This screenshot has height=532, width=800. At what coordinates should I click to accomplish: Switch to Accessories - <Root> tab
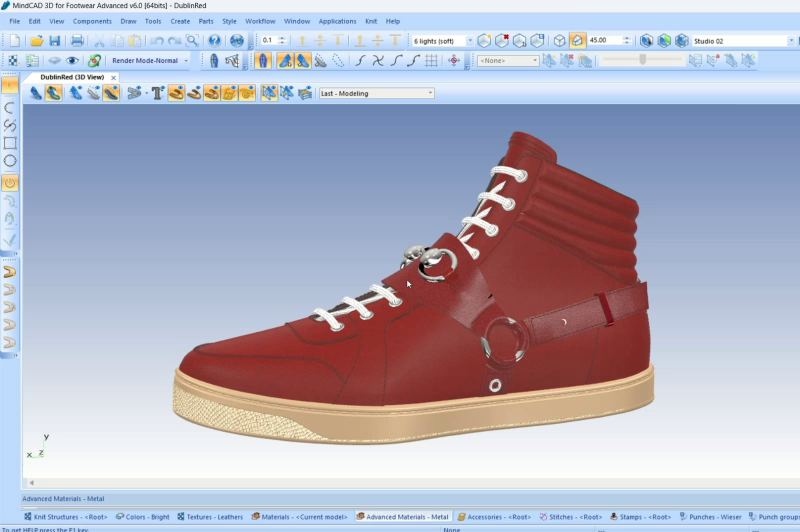pos(494,517)
